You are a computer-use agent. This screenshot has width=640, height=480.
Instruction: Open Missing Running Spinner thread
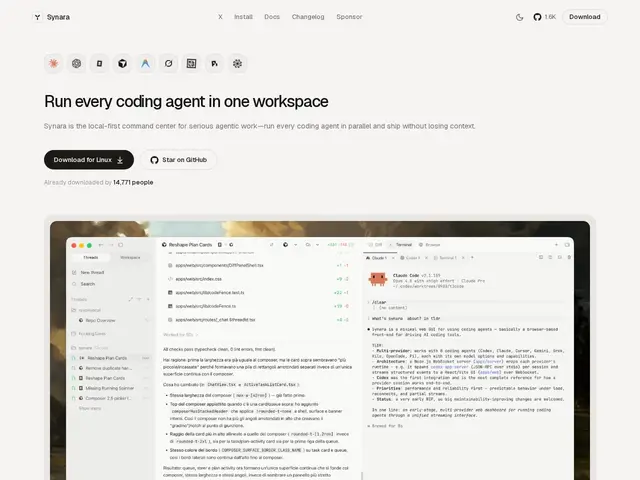point(109,388)
